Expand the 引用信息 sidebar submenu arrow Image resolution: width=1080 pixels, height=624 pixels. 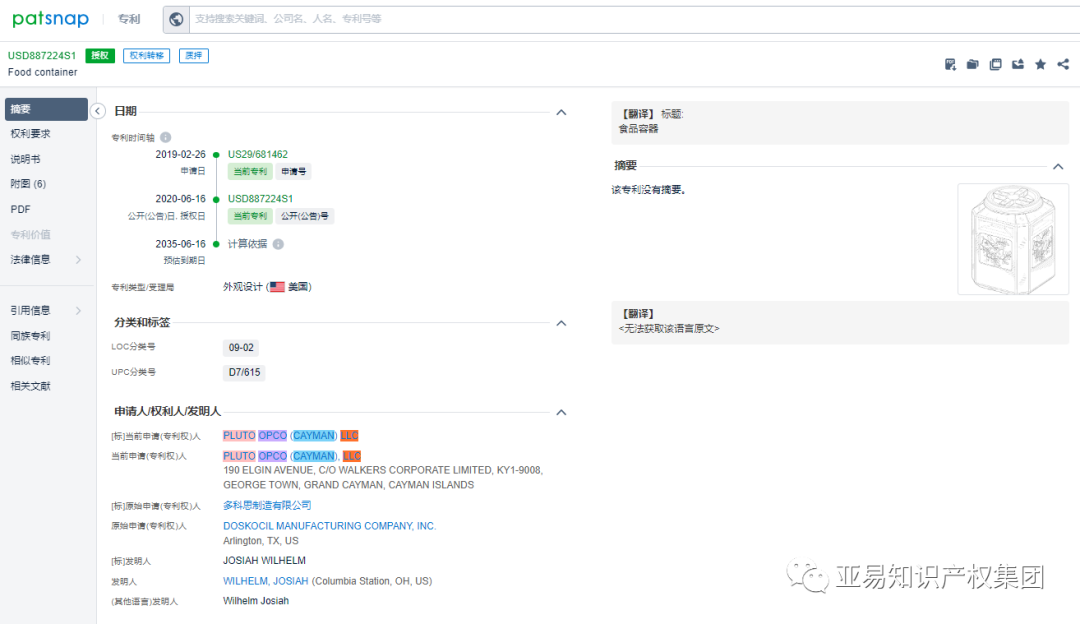point(78,311)
